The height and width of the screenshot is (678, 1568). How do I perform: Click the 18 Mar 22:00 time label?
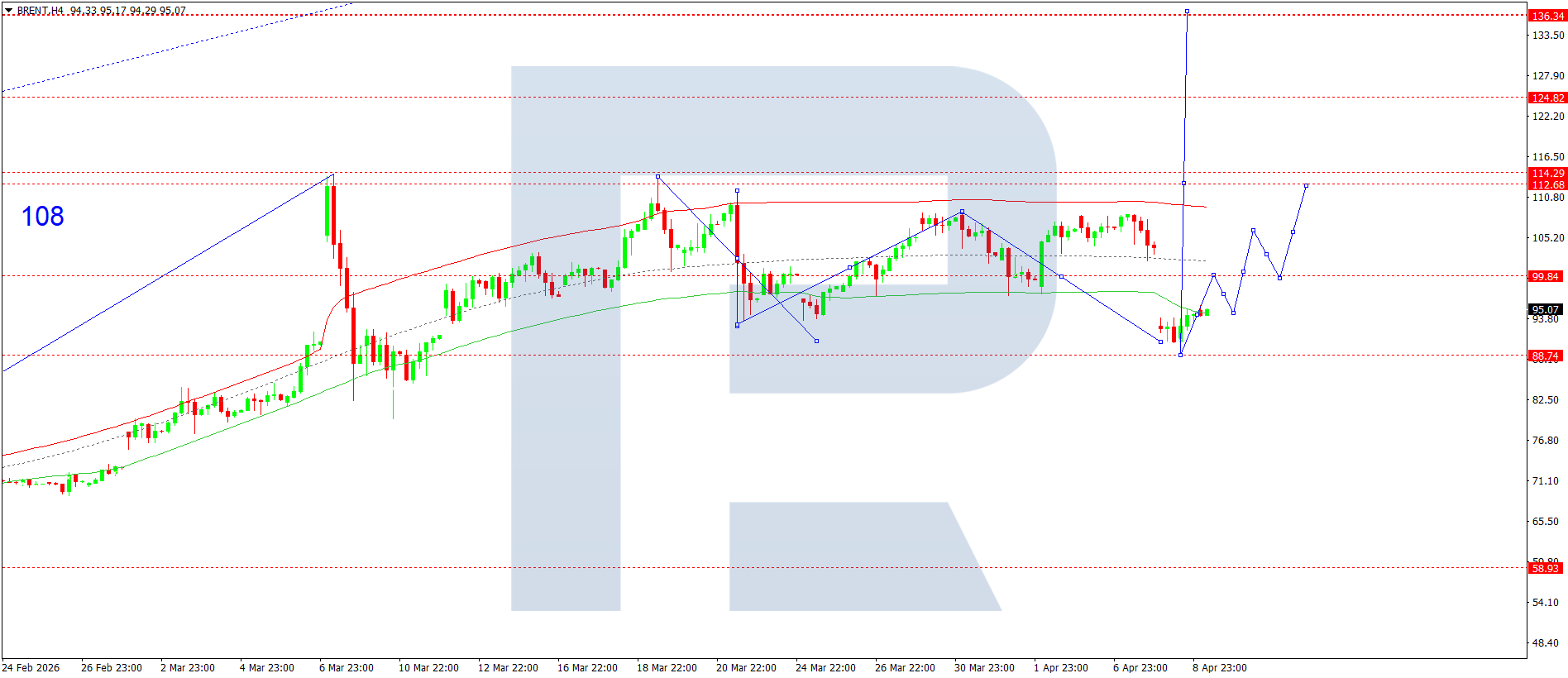coord(667,668)
